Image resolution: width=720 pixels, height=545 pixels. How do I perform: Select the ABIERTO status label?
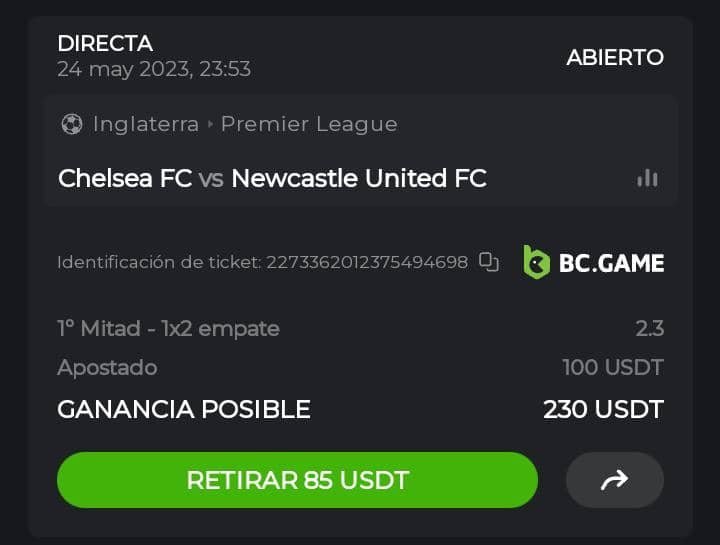(x=615, y=57)
